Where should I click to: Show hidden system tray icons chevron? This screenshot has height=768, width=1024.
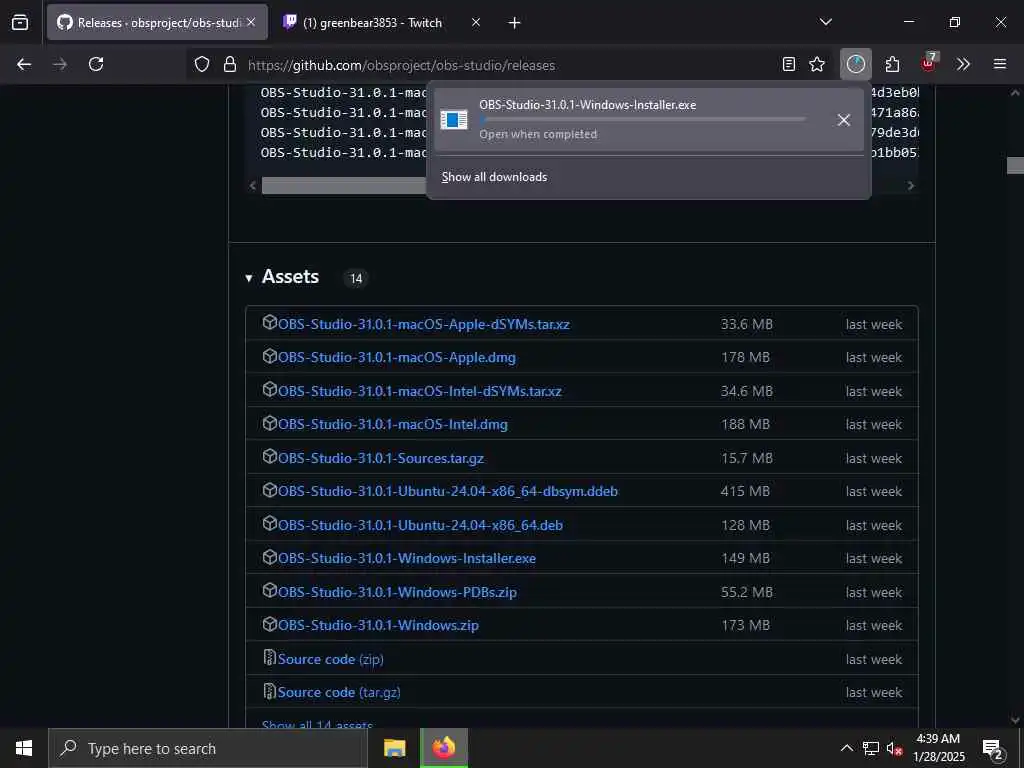[846, 748]
